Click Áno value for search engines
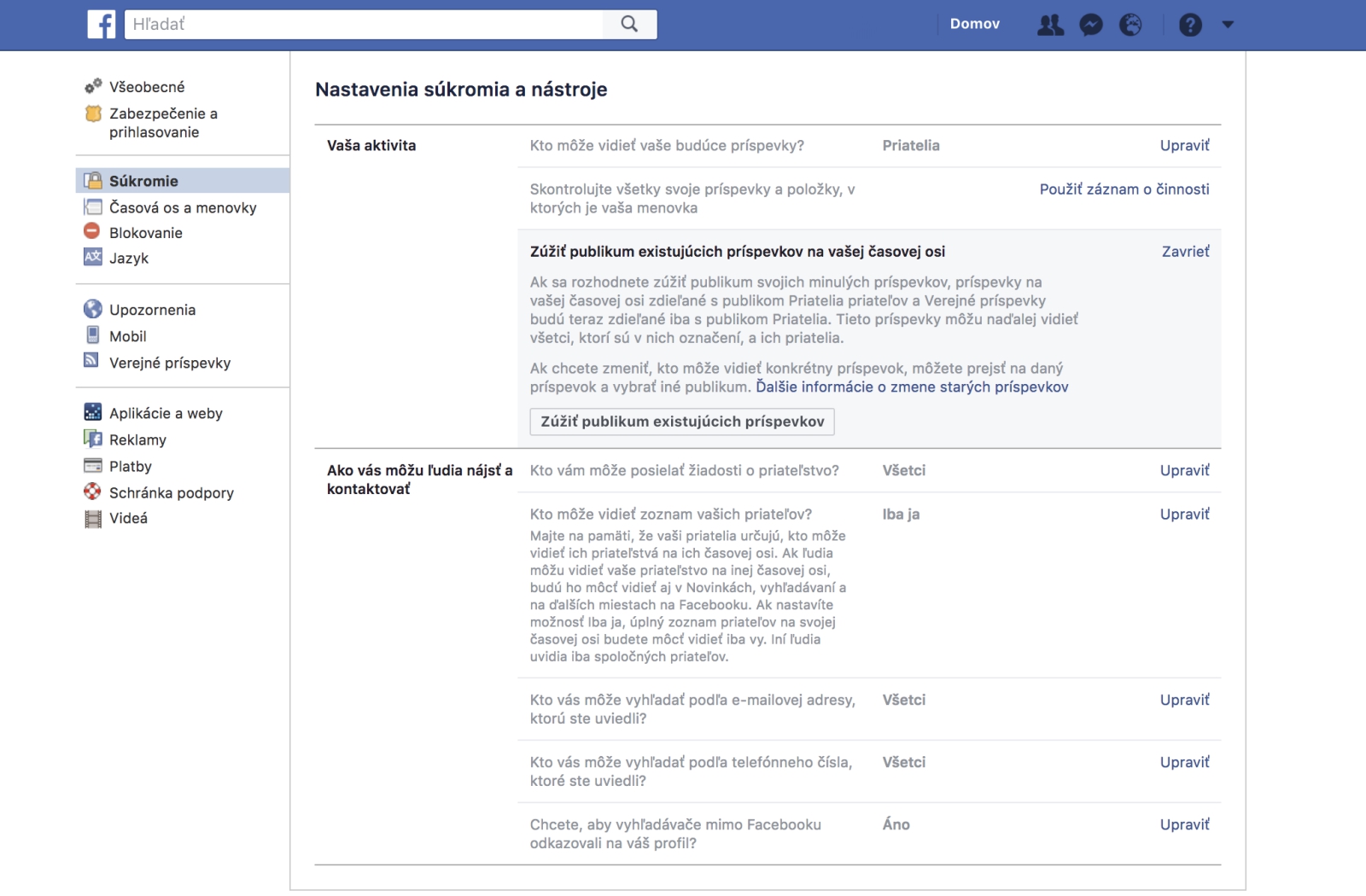Viewport: 1366px width, 896px height. [x=896, y=824]
